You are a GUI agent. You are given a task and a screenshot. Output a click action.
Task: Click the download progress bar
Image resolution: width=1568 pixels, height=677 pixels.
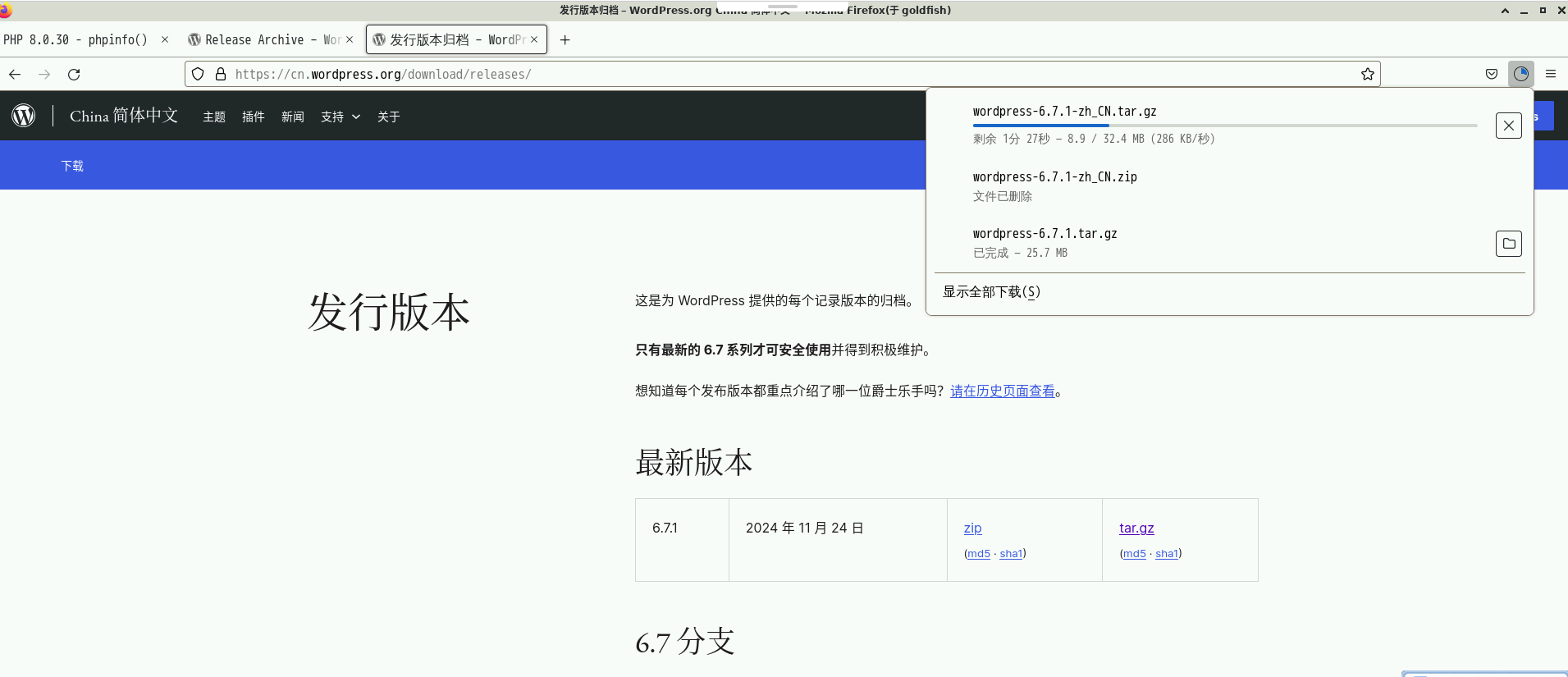tap(1225, 126)
